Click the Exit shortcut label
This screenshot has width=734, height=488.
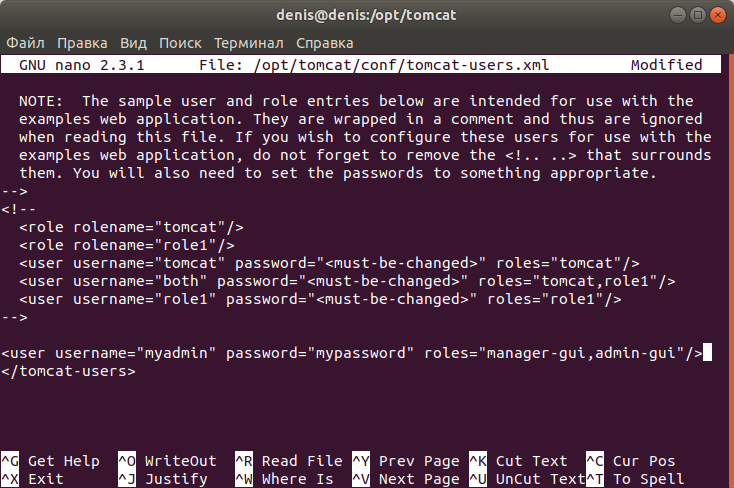pos(46,479)
